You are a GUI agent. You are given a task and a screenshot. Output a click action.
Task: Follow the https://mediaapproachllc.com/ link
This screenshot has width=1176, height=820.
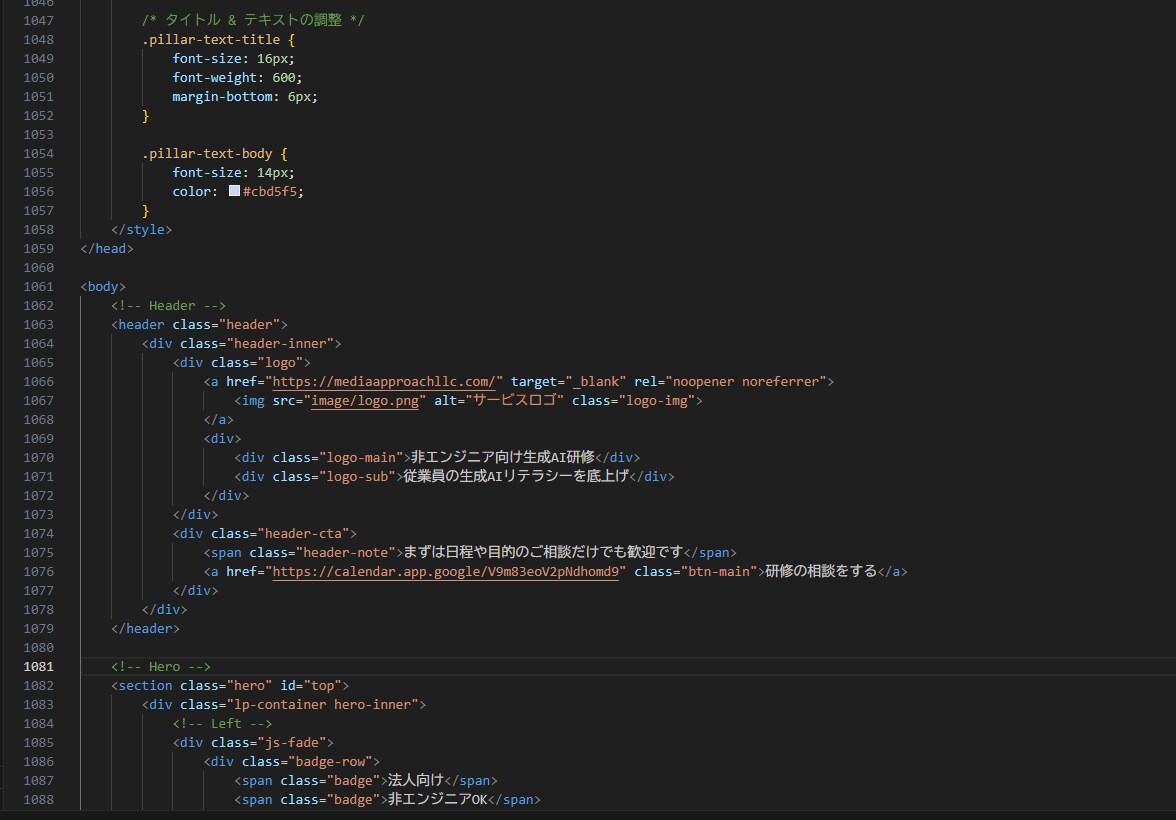tap(383, 381)
